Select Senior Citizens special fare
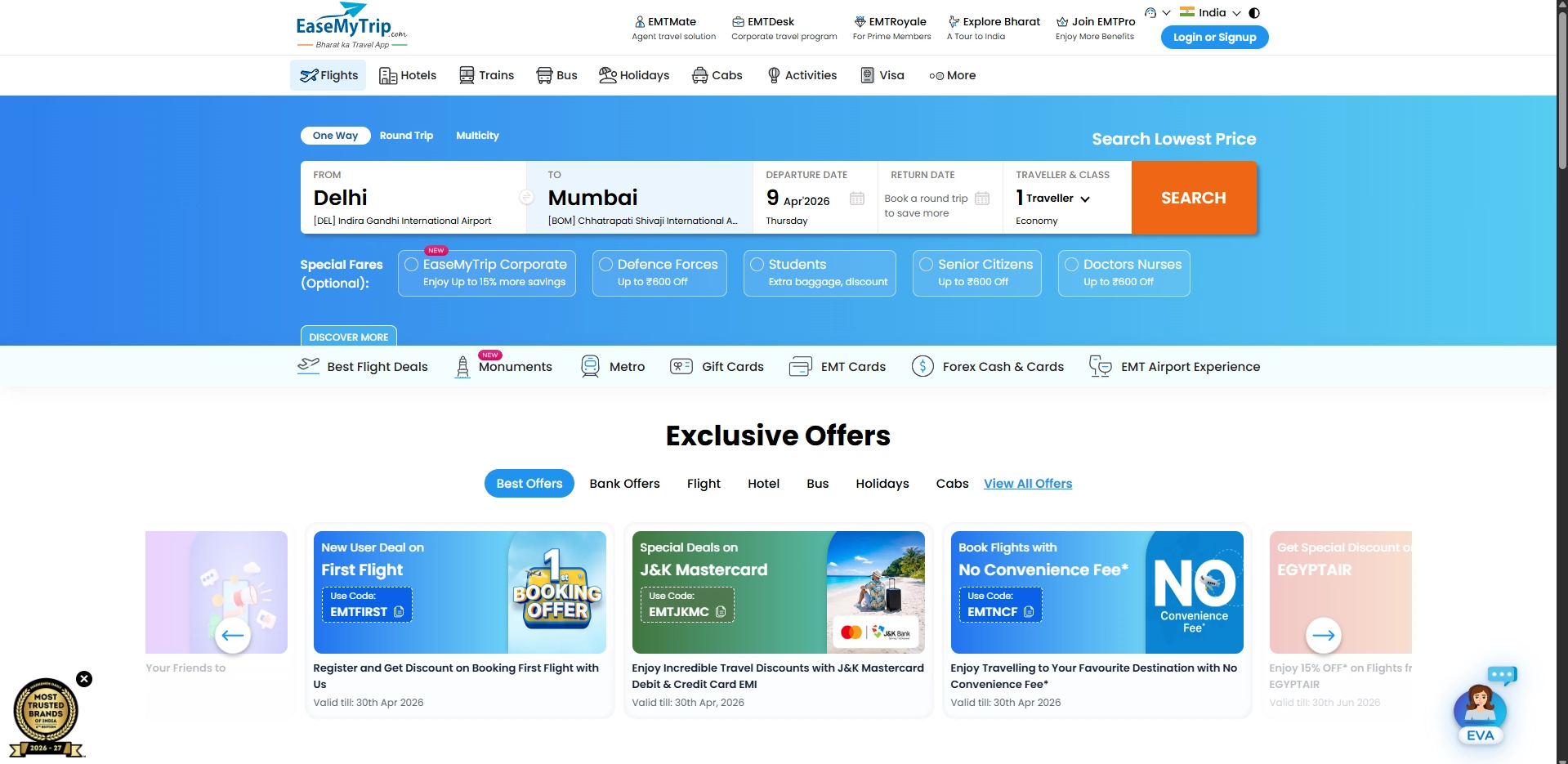The image size is (1568, 764). click(x=927, y=265)
